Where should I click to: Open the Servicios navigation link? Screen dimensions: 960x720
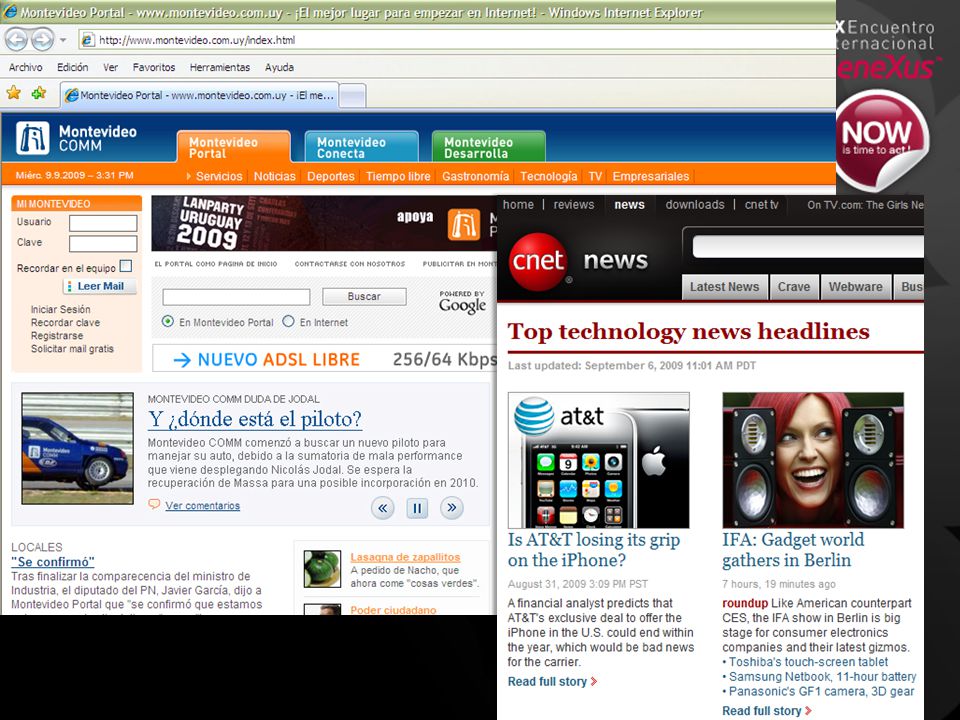click(x=219, y=176)
